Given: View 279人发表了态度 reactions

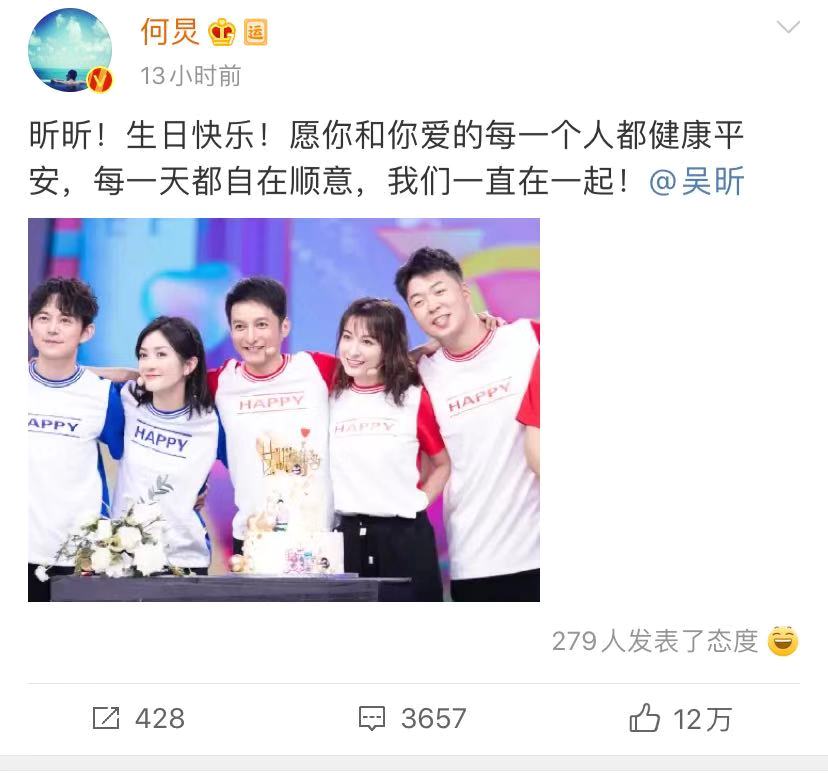Looking at the screenshot, I should click(x=655, y=642).
